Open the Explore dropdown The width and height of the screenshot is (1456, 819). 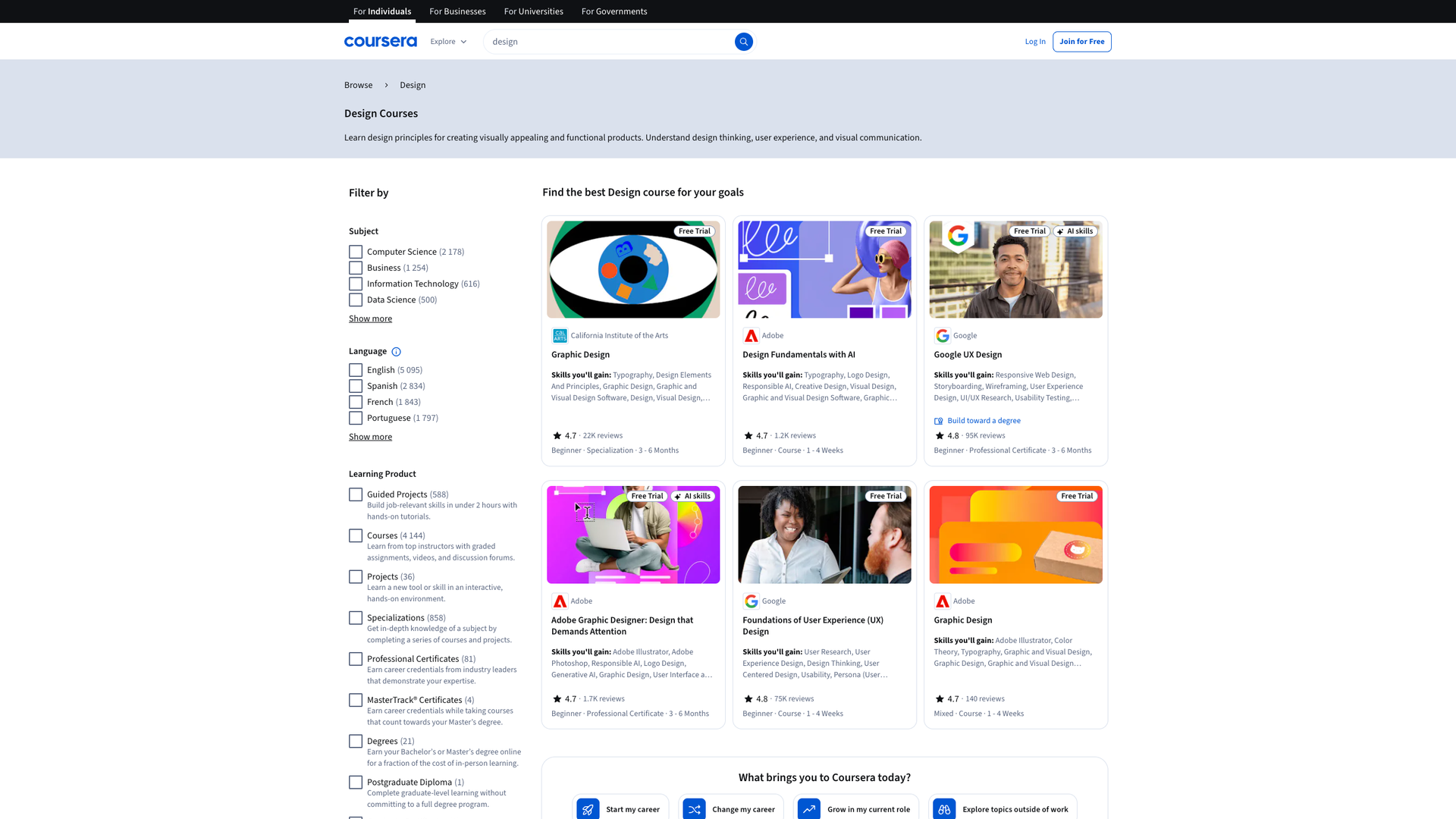click(447, 42)
